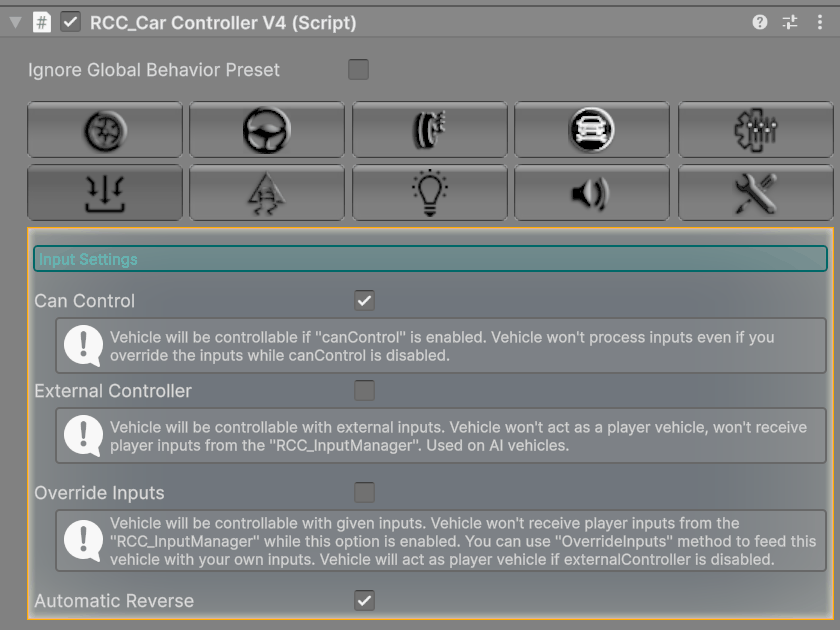The height and width of the screenshot is (630, 840).
Task: Select the Inputs settings tab
Action: (x=105, y=193)
